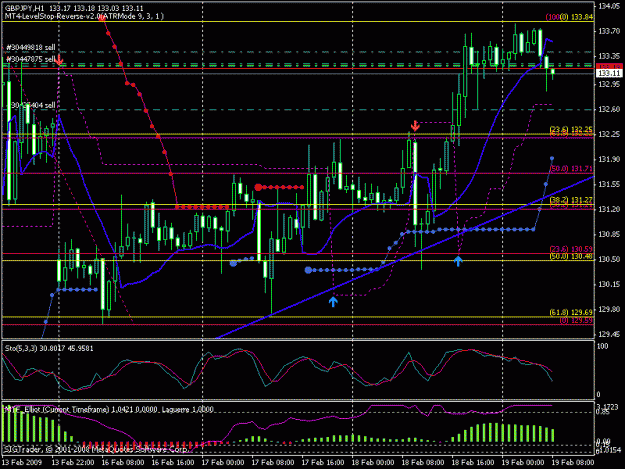Image resolution: width=625 pixels, height=469 pixels.
Task: Click the 133.35 price axis label
Action: (609, 56)
